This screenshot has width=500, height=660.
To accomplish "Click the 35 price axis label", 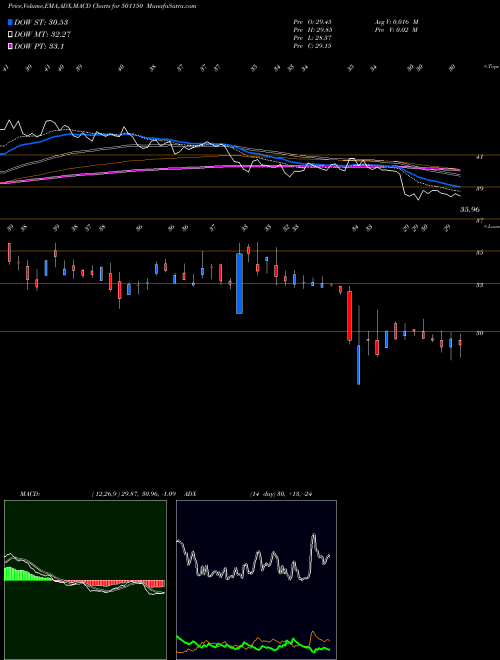I will (479, 253).
